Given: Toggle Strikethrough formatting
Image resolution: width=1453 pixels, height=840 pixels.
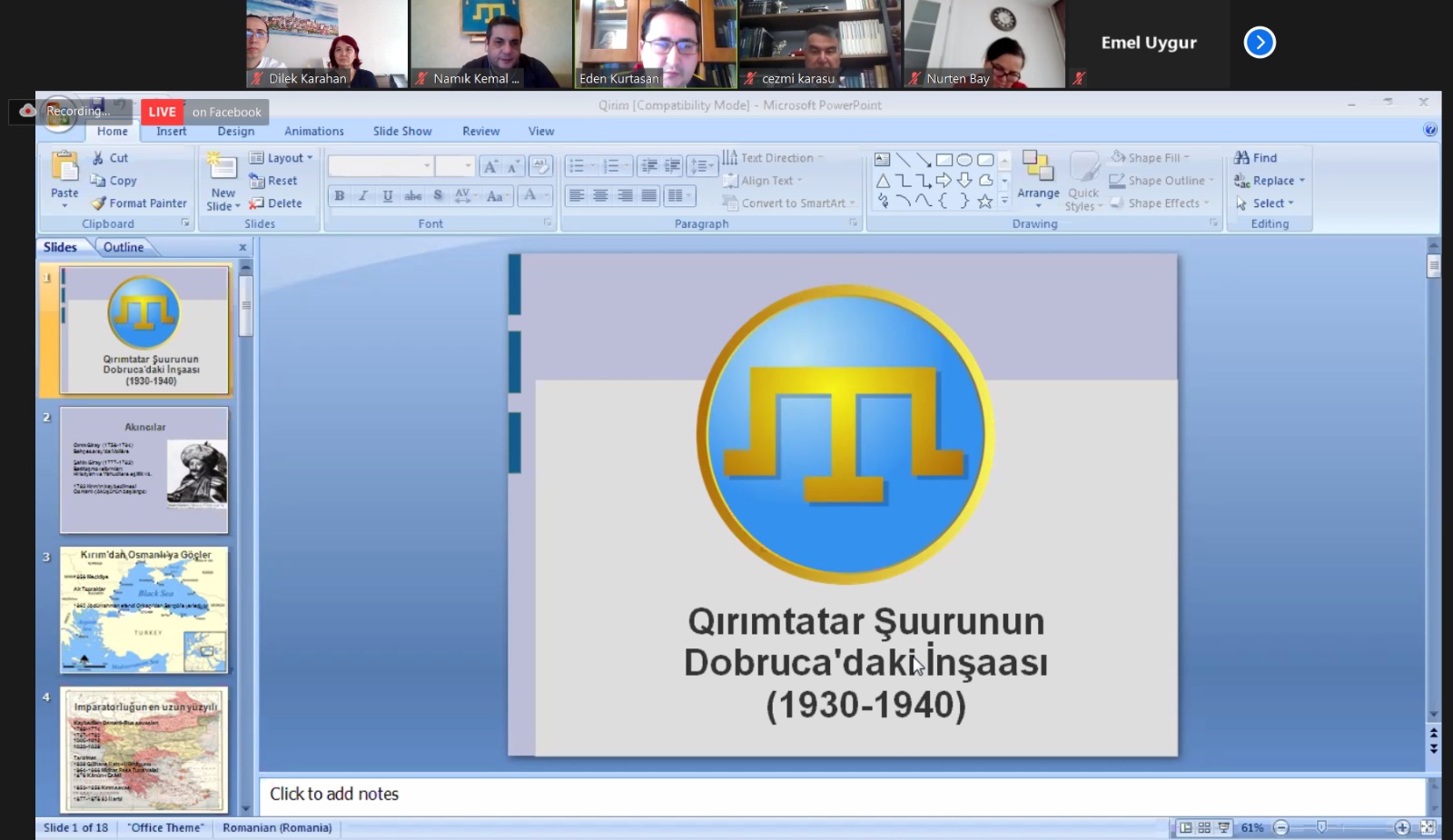Looking at the screenshot, I should [413, 195].
